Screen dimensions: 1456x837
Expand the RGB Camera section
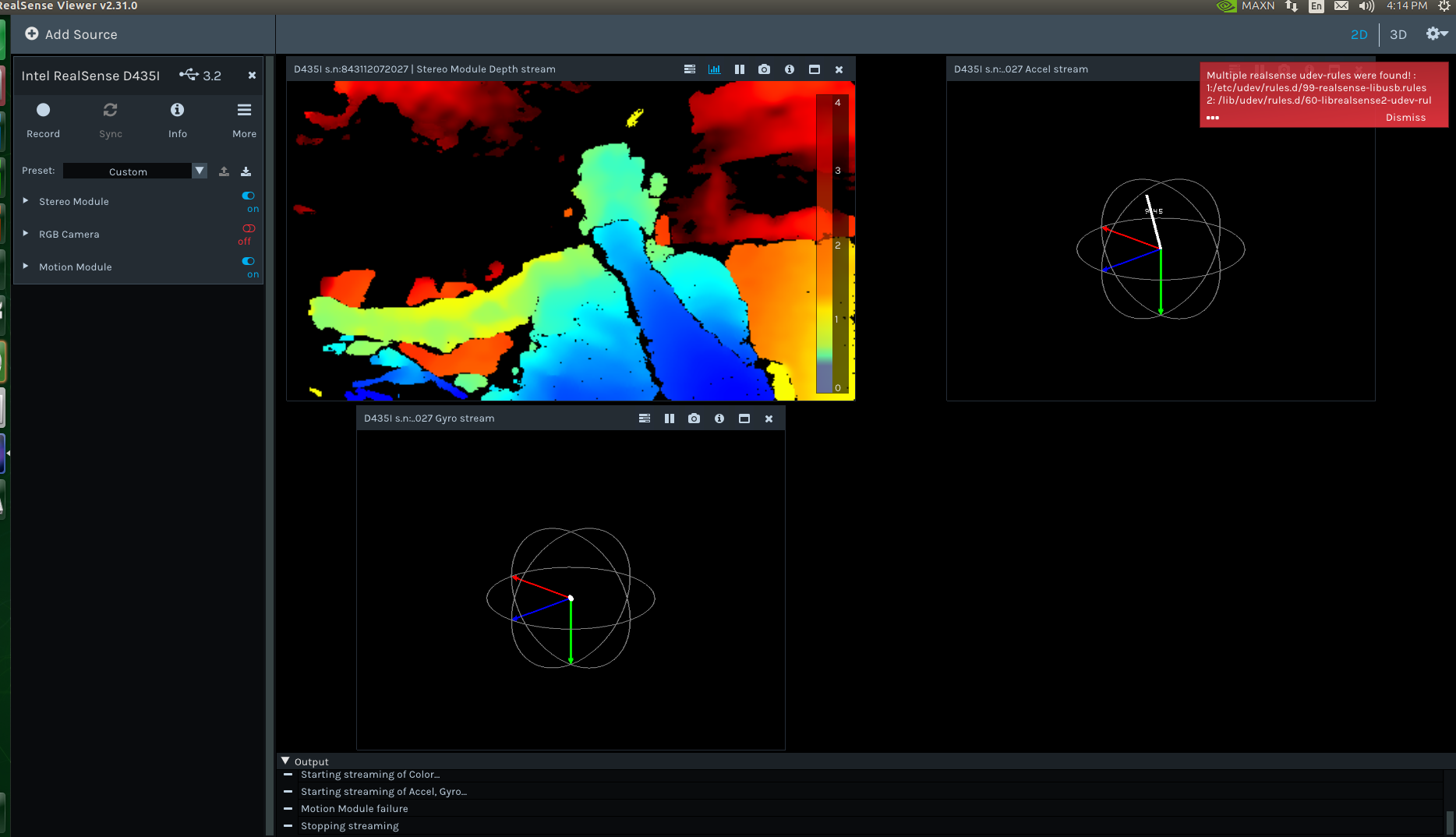pyautogui.click(x=26, y=234)
